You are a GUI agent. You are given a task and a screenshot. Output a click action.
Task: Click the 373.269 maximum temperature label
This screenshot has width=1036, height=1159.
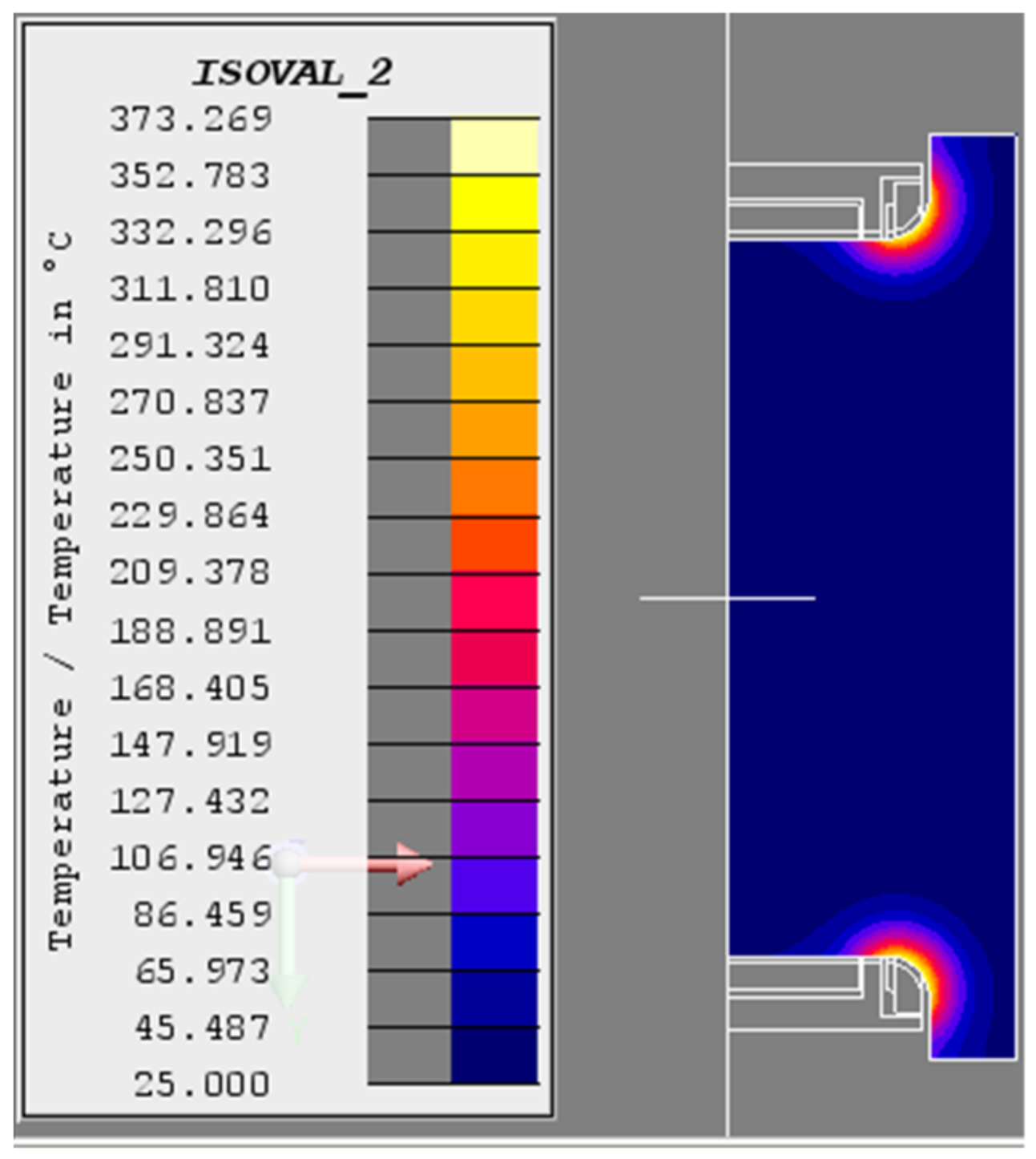191,119
